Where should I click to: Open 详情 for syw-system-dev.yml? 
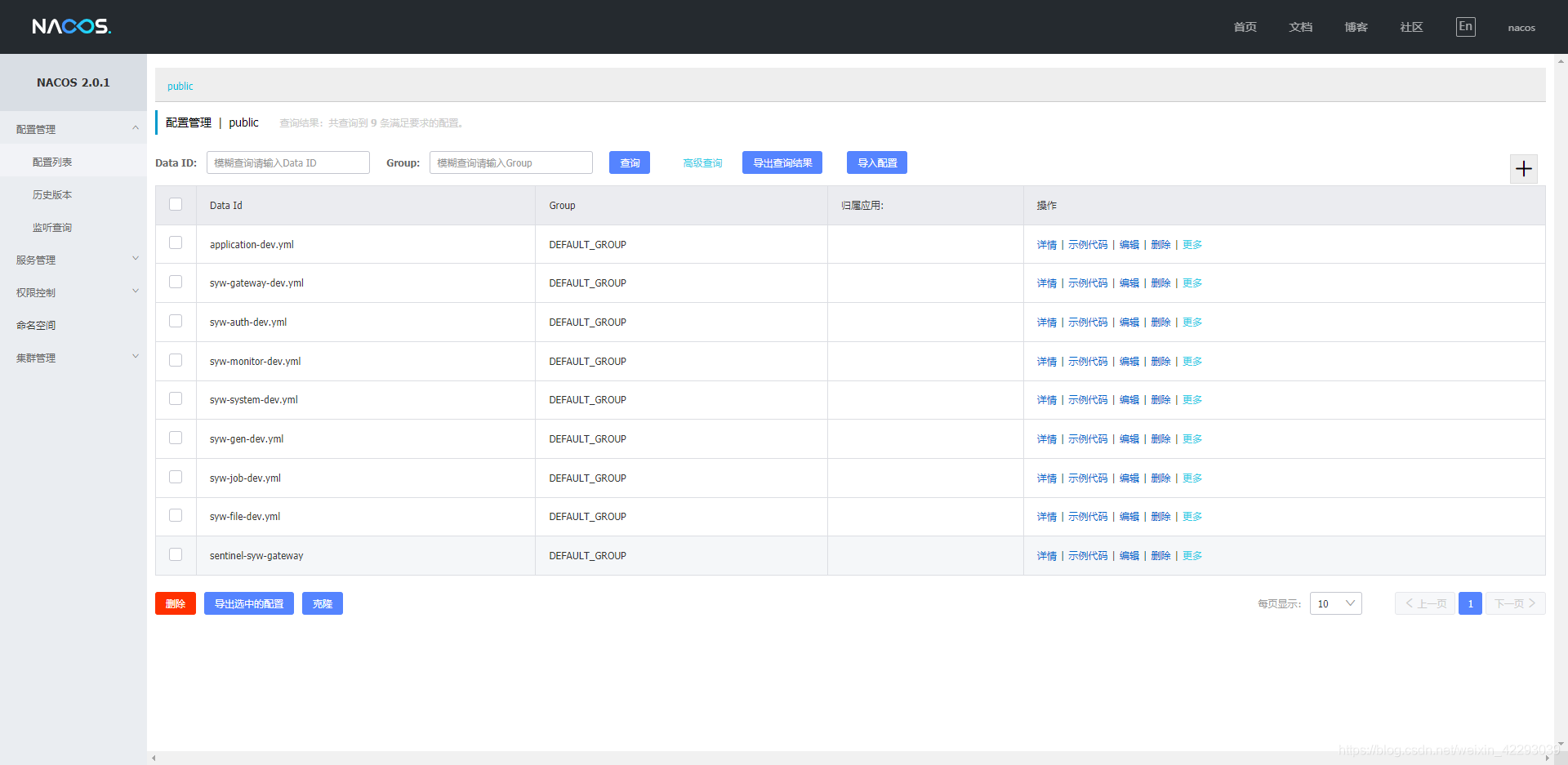[x=1047, y=400]
